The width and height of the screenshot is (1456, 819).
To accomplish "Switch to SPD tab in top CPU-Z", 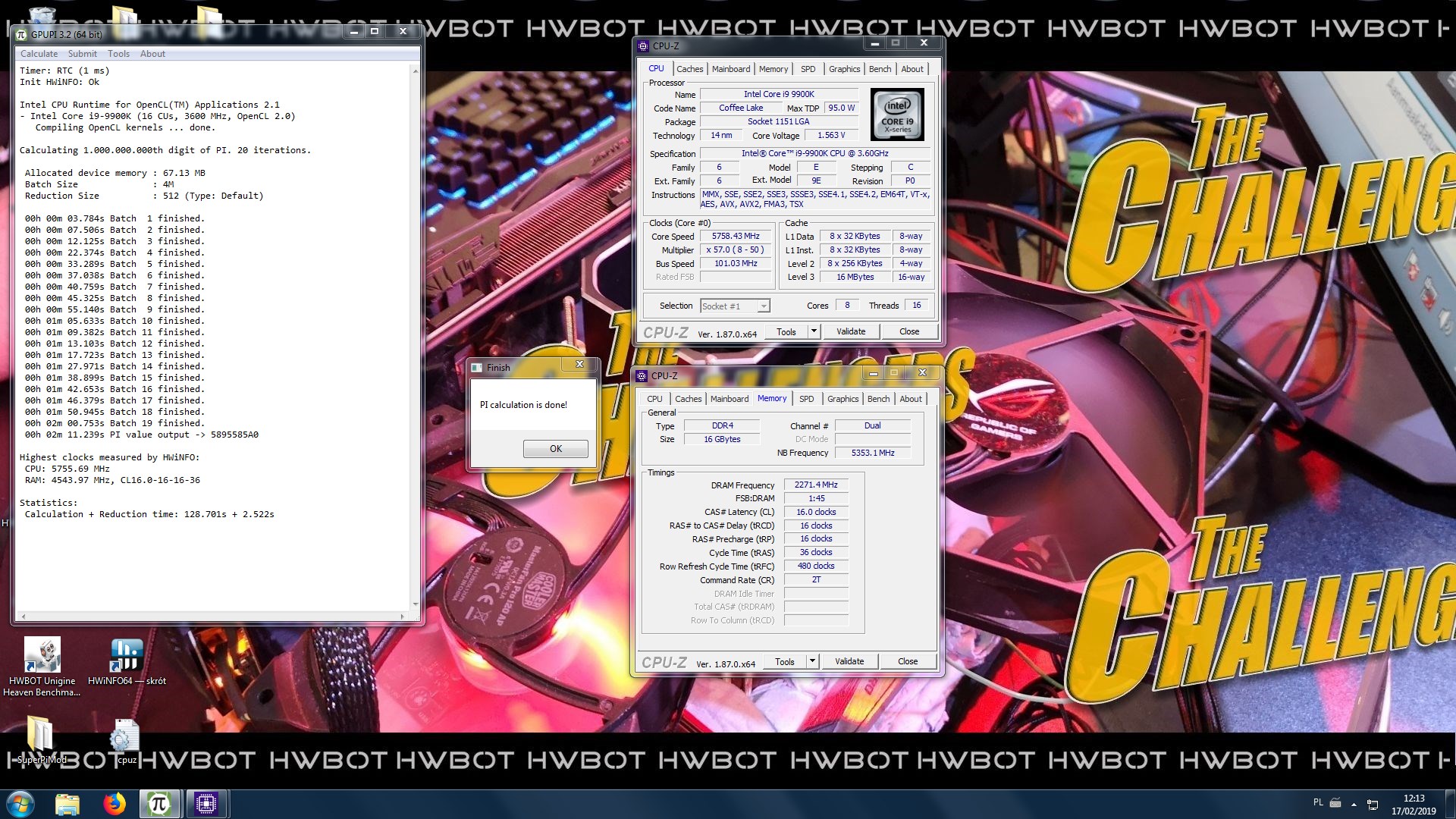I will pyautogui.click(x=808, y=69).
